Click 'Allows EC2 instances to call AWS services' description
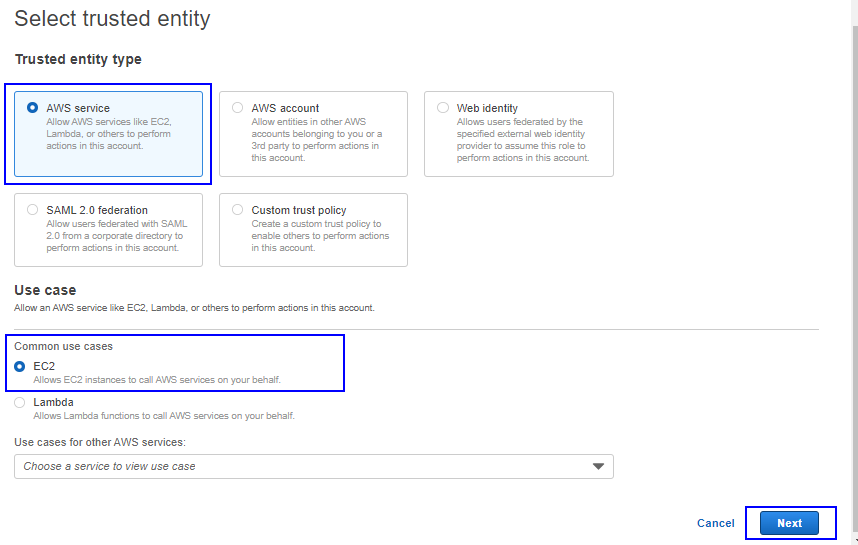Screen dimensions: 858x545 pos(157,380)
